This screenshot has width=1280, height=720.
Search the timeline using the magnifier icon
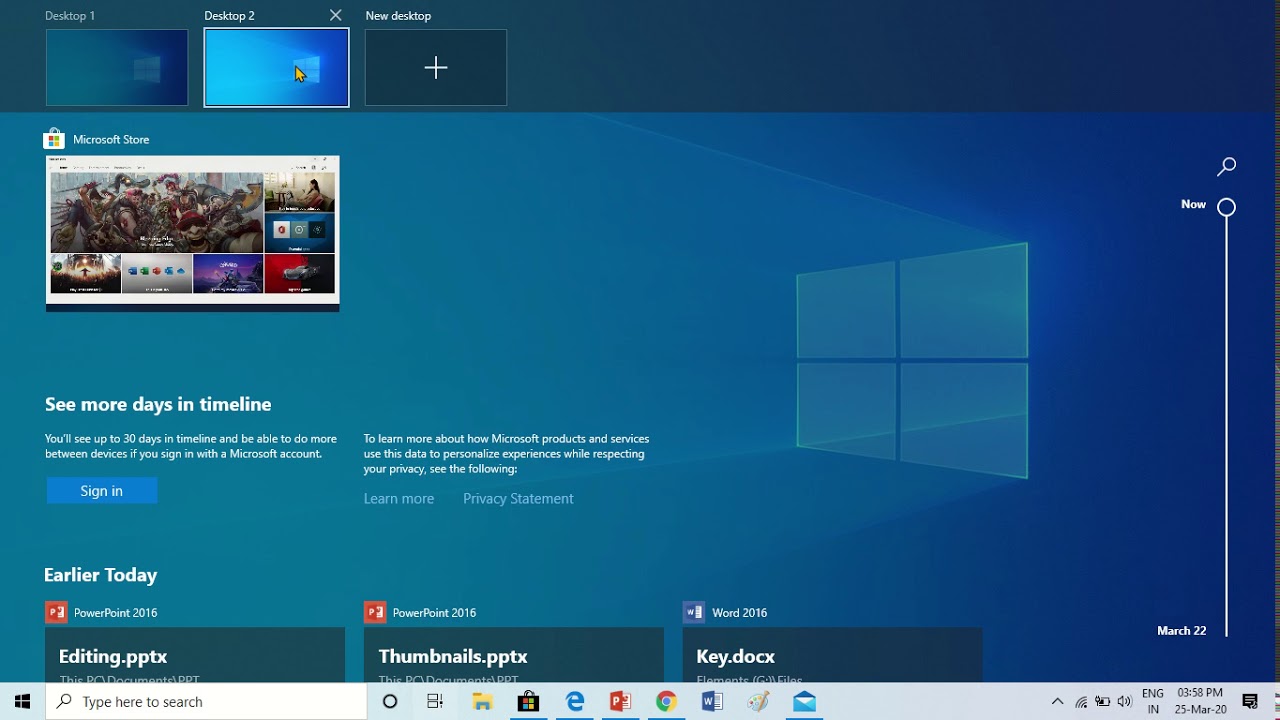coord(1227,166)
